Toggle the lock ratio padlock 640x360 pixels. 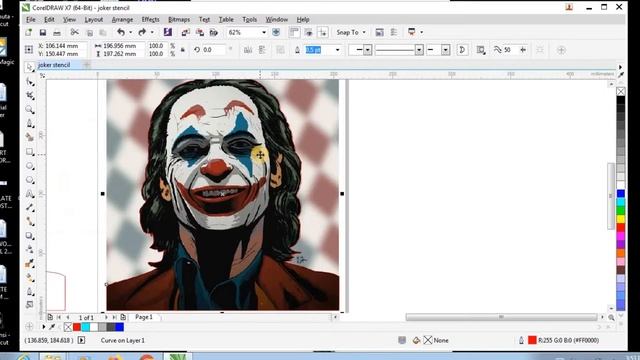pyautogui.click(x=182, y=50)
